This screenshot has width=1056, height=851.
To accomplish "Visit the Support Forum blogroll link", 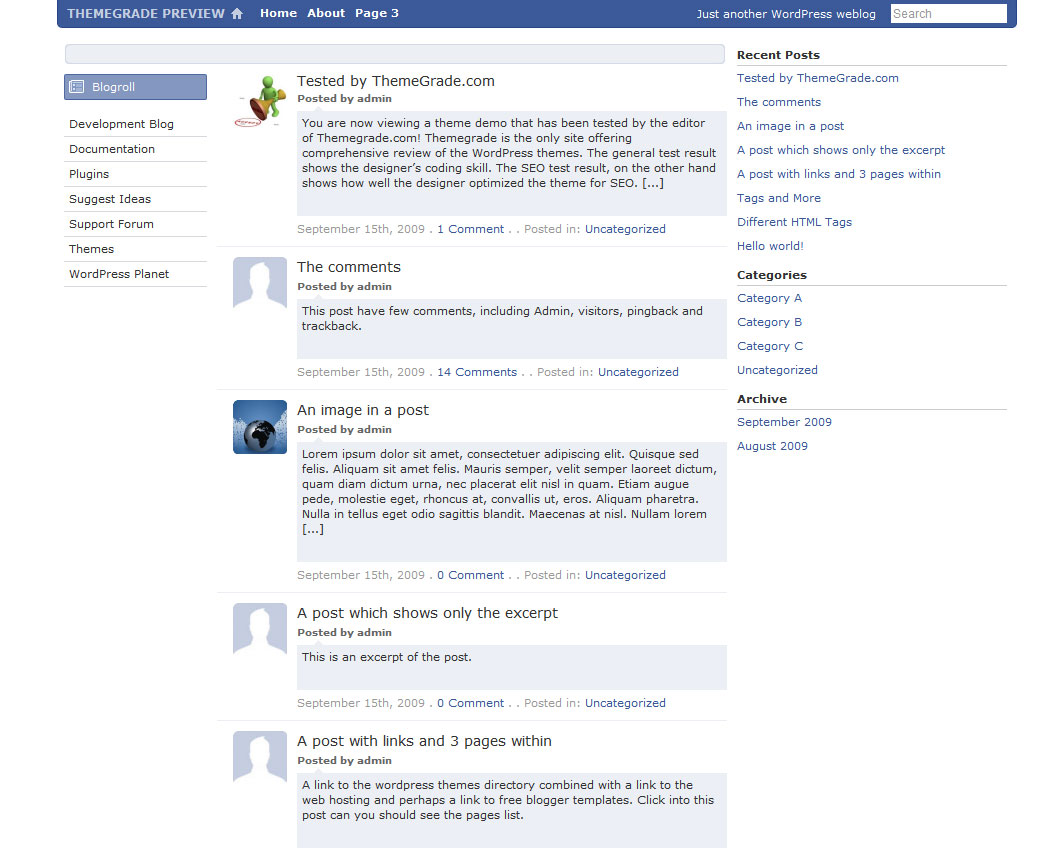I will tap(111, 224).
